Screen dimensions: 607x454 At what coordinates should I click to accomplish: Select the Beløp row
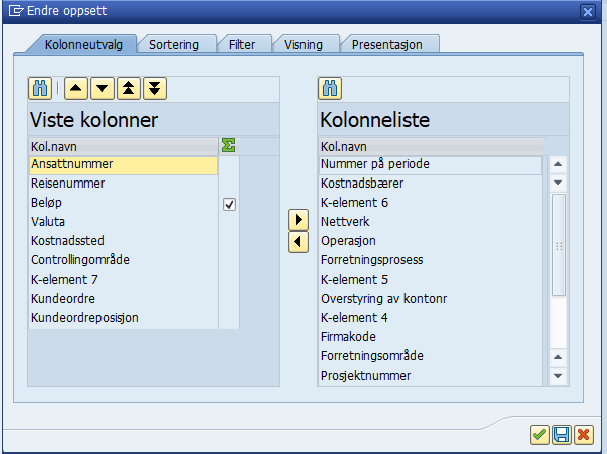(123, 203)
